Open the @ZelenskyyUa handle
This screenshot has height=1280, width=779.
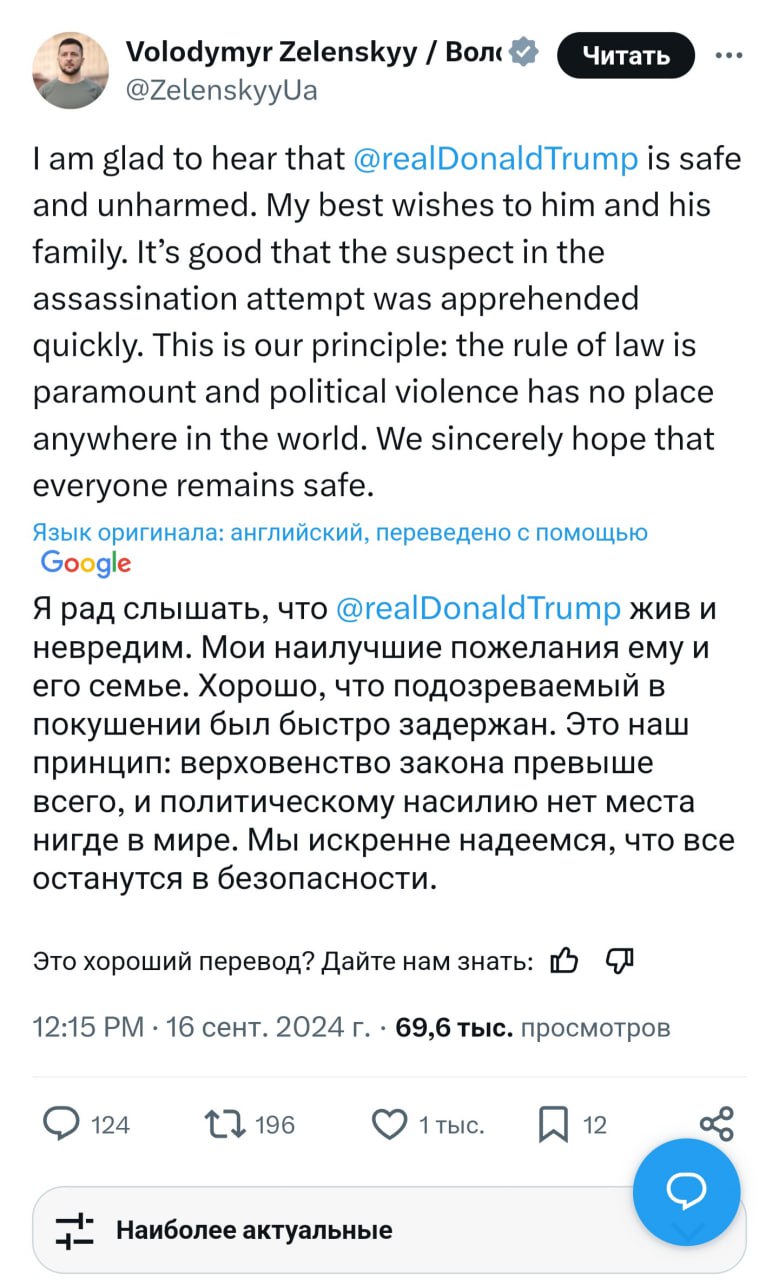(221, 91)
